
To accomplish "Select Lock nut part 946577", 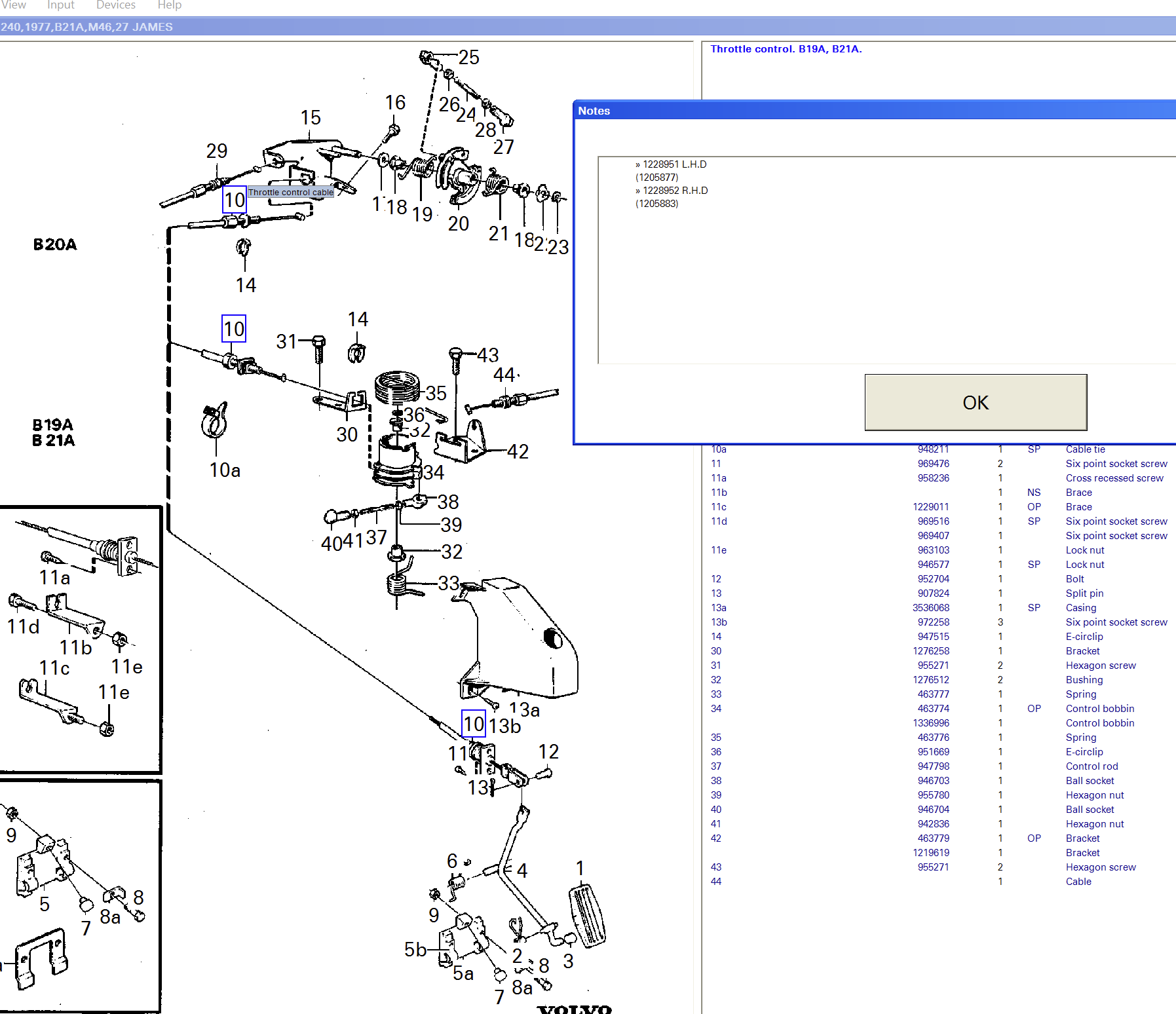I will 939,565.
